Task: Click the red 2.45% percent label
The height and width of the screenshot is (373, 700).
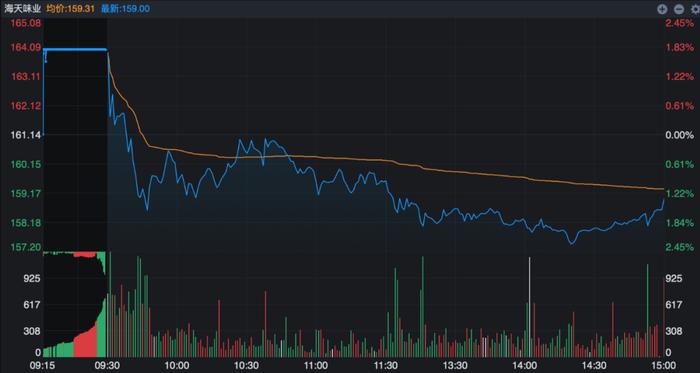Action: click(680, 23)
